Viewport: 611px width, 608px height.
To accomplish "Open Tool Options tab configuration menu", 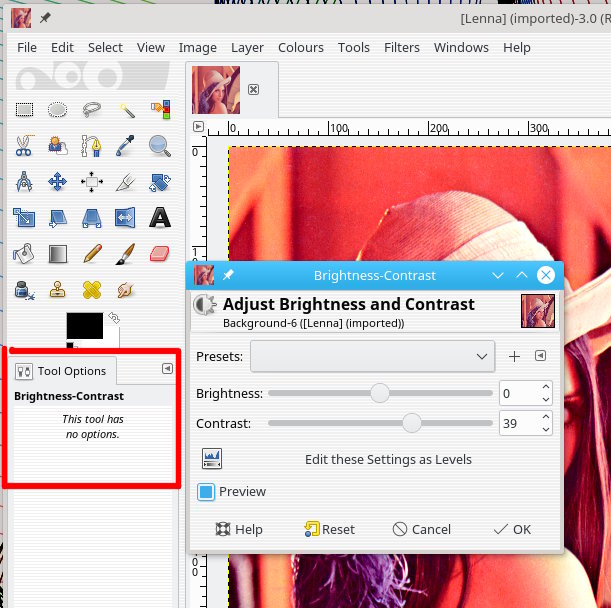I will pyautogui.click(x=167, y=369).
